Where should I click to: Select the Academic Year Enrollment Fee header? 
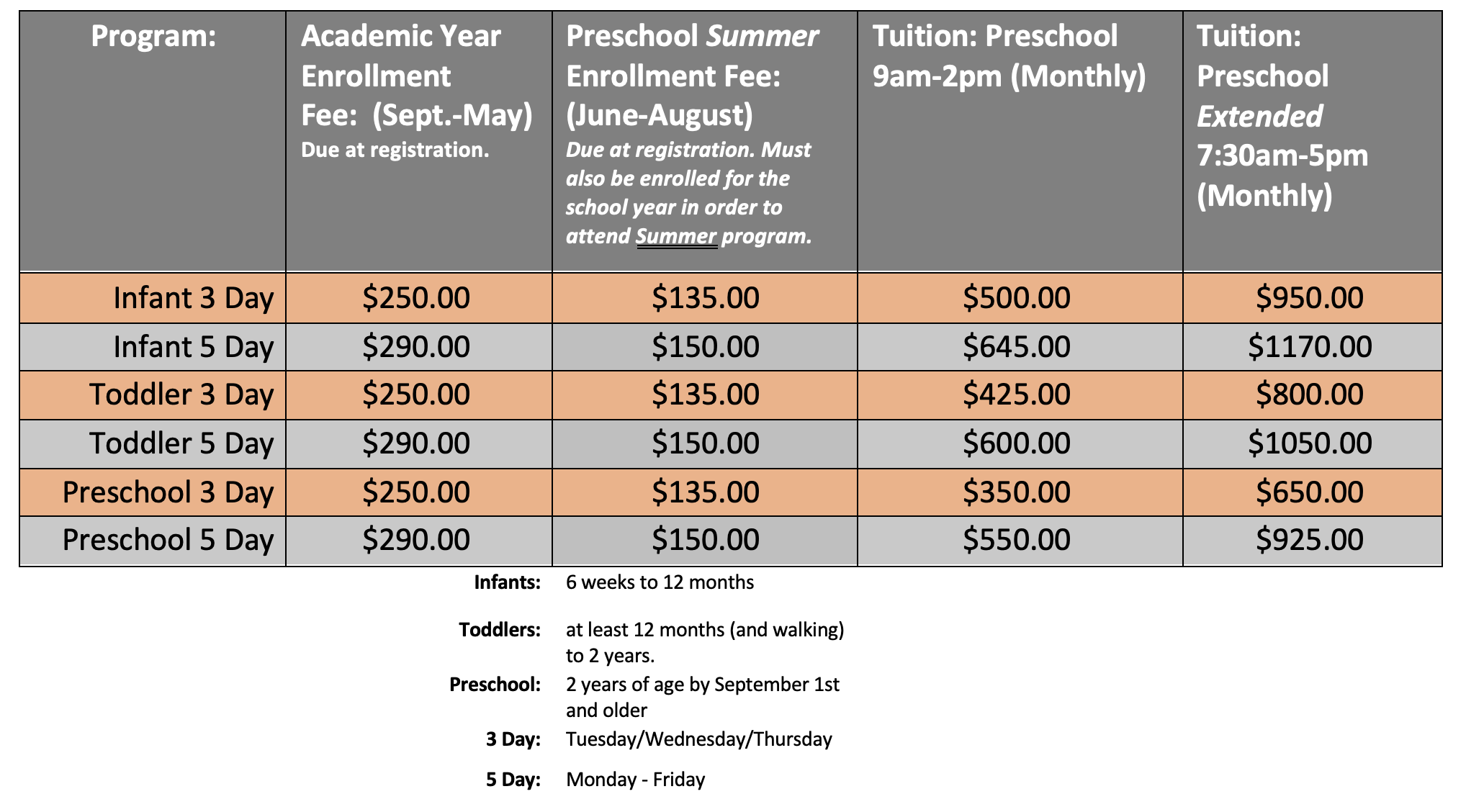(x=417, y=89)
